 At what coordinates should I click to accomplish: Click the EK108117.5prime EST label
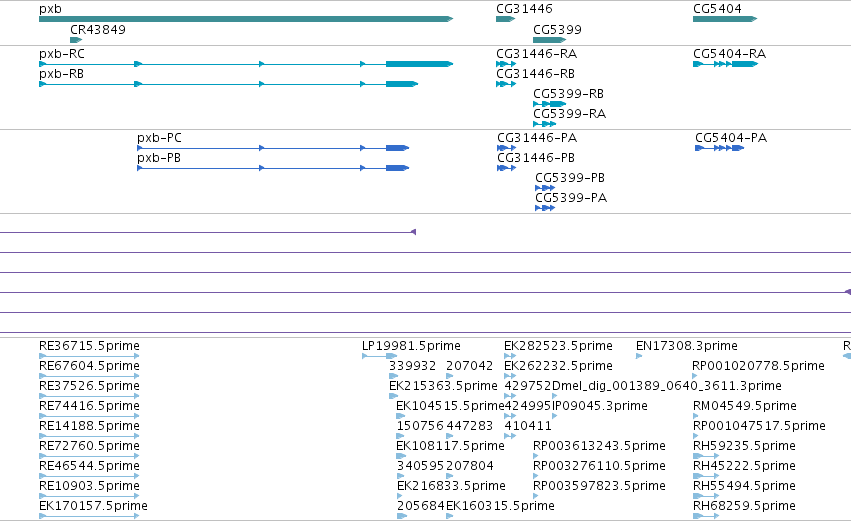pyautogui.click(x=450, y=446)
